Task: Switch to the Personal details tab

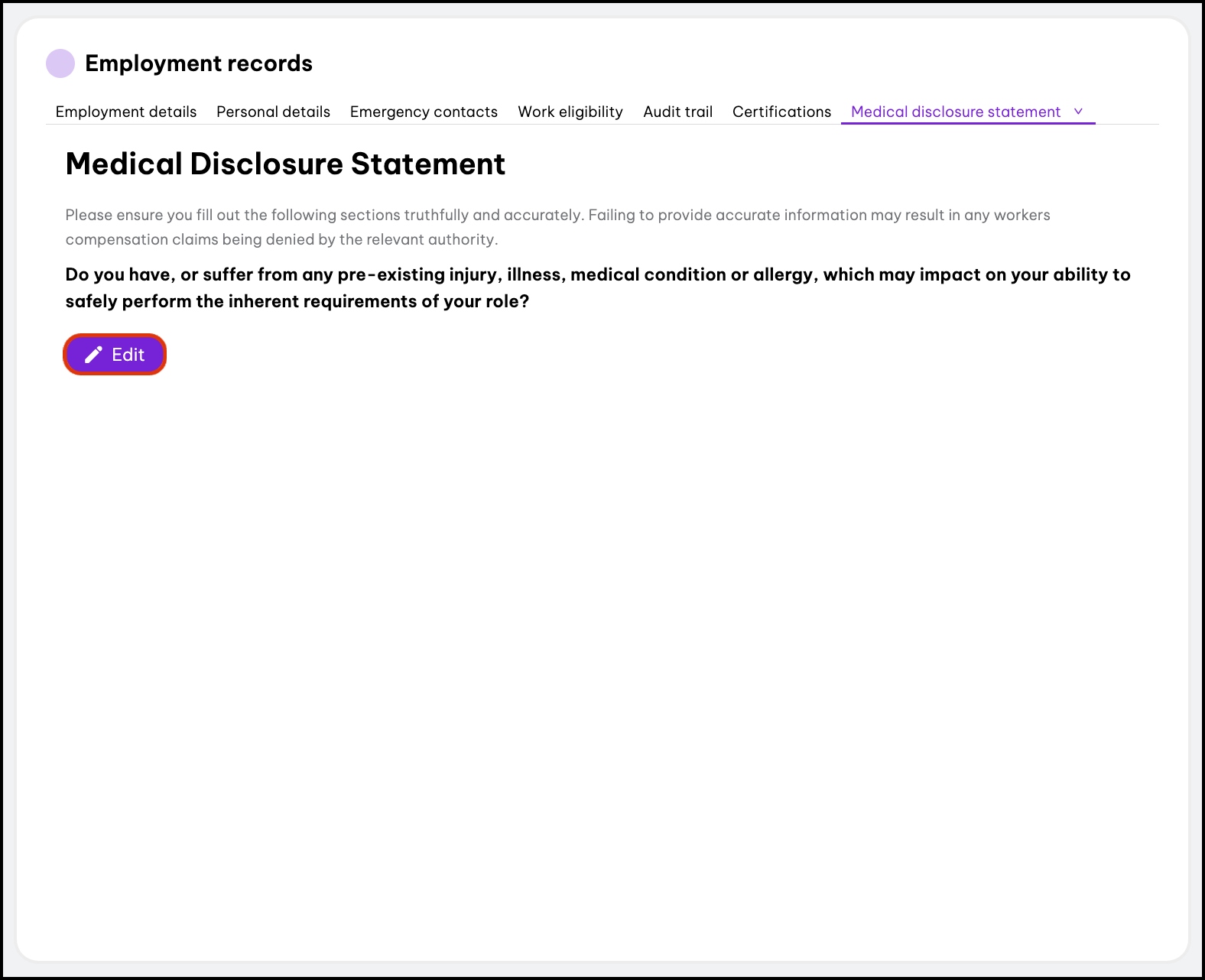Action: 273,112
